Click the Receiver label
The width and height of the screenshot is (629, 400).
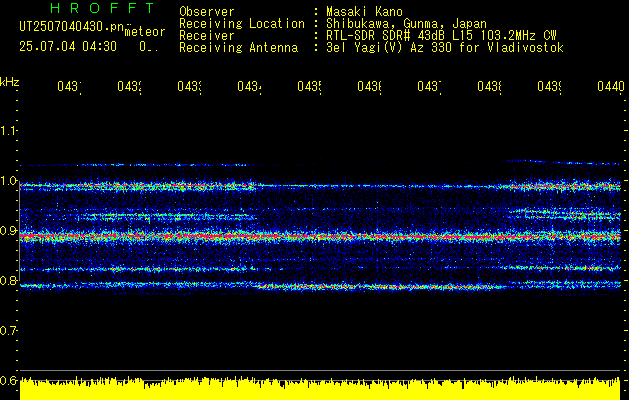coord(207,36)
